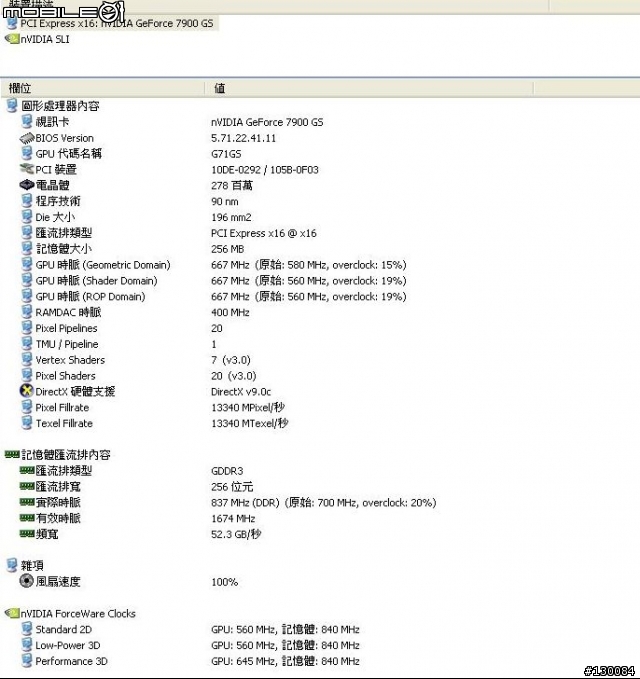The image size is (640, 679).
Task: Select the PCI Express x16 GeForce 7900 GS device
Action: pos(111,23)
